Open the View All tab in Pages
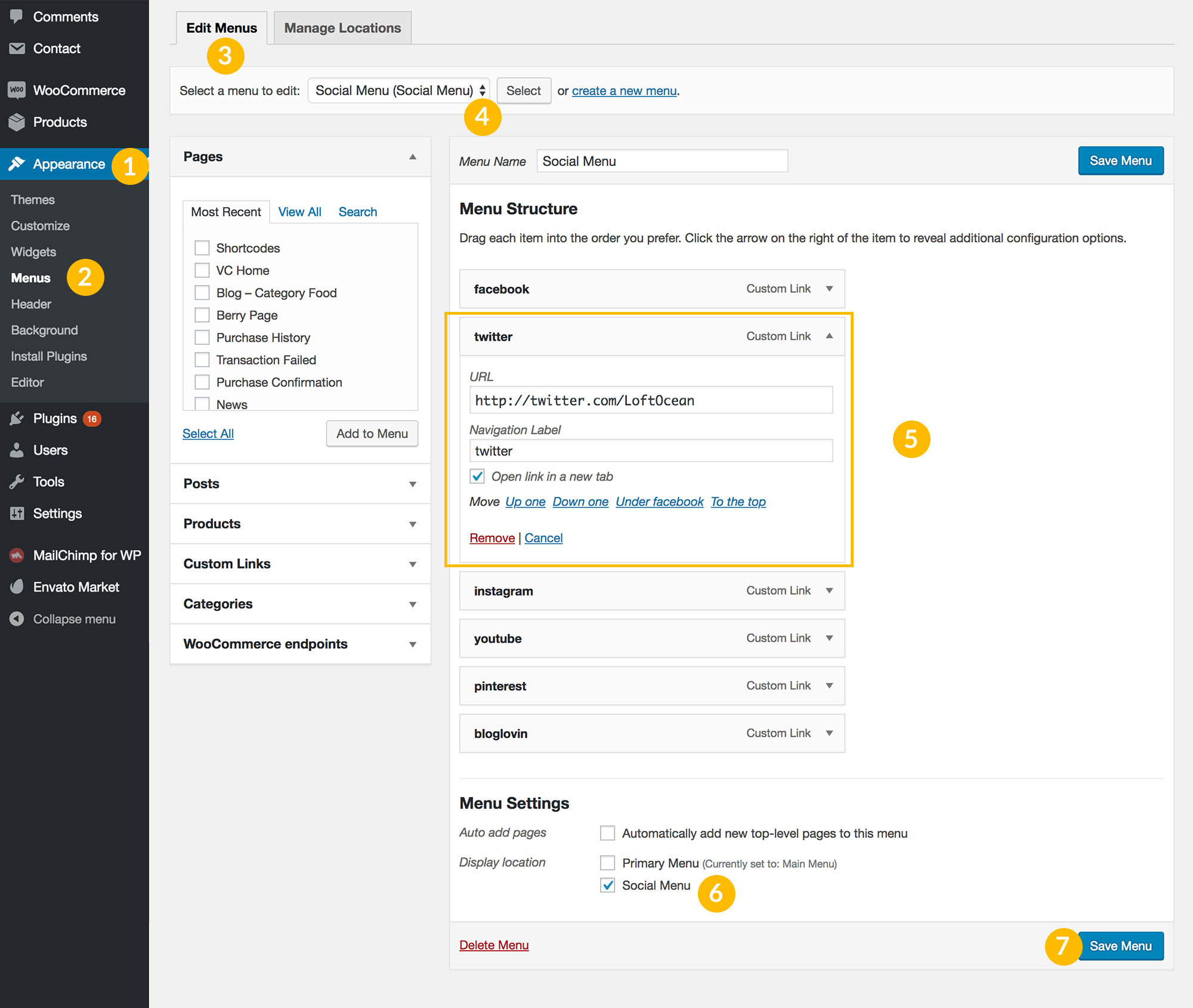1193x1008 pixels. click(x=299, y=211)
